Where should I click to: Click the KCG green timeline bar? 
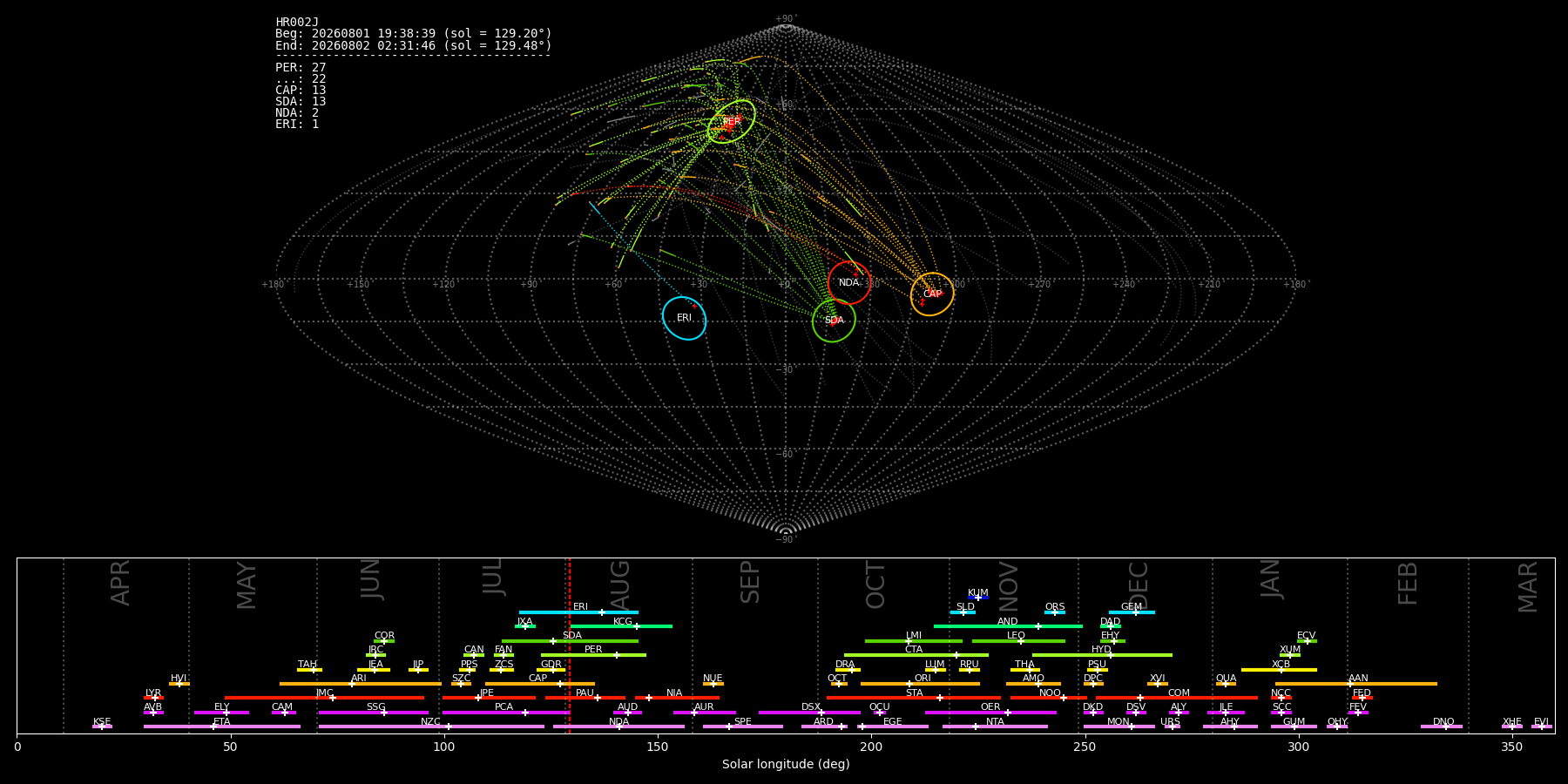621,626
